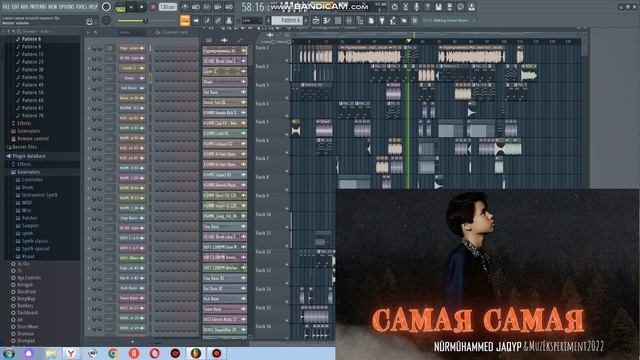Open Chrome from the taskbar
This screenshot has height=360, width=640.
pyautogui.click(x=113, y=353)
